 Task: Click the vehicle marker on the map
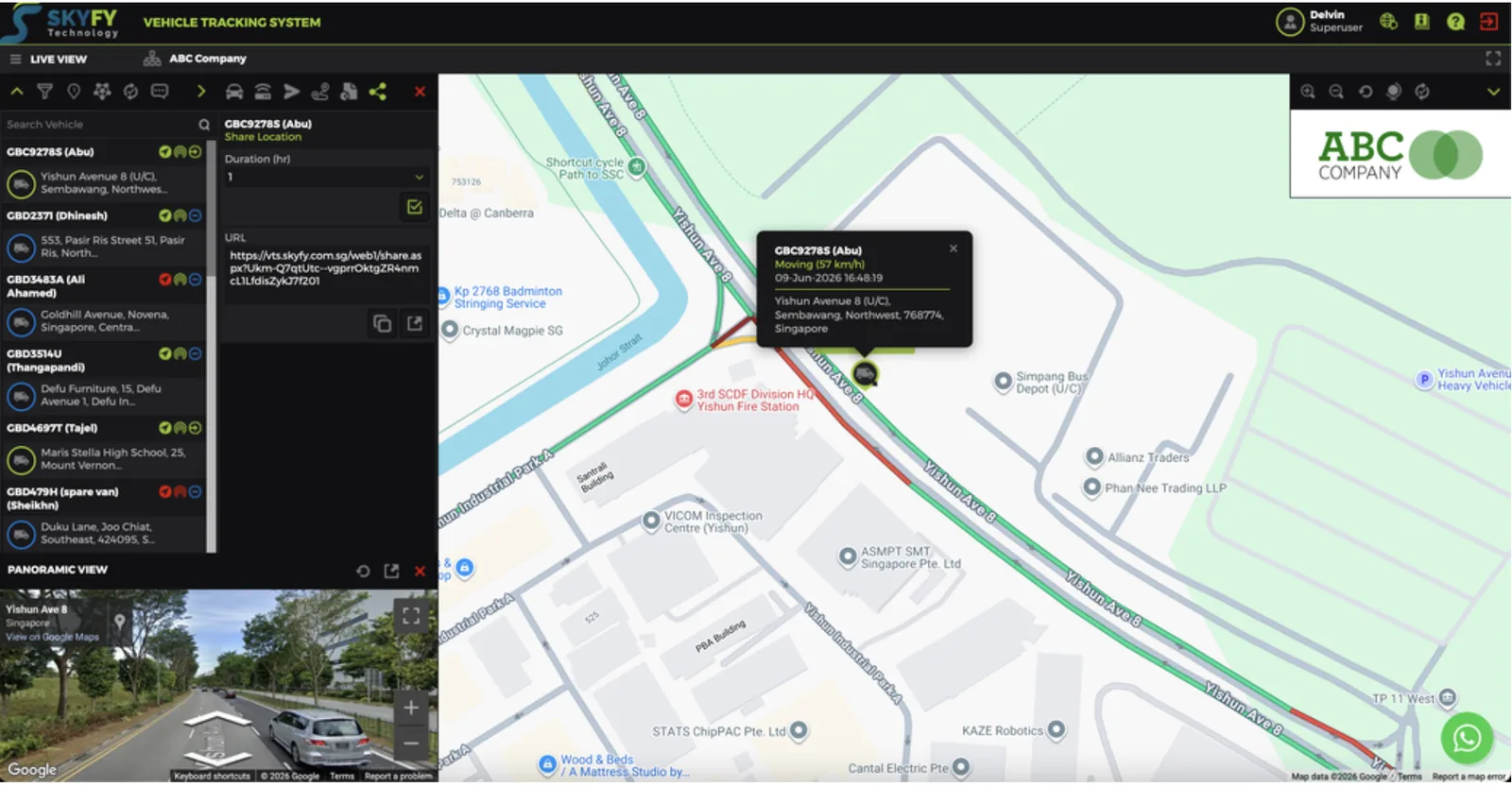(865, 374)
